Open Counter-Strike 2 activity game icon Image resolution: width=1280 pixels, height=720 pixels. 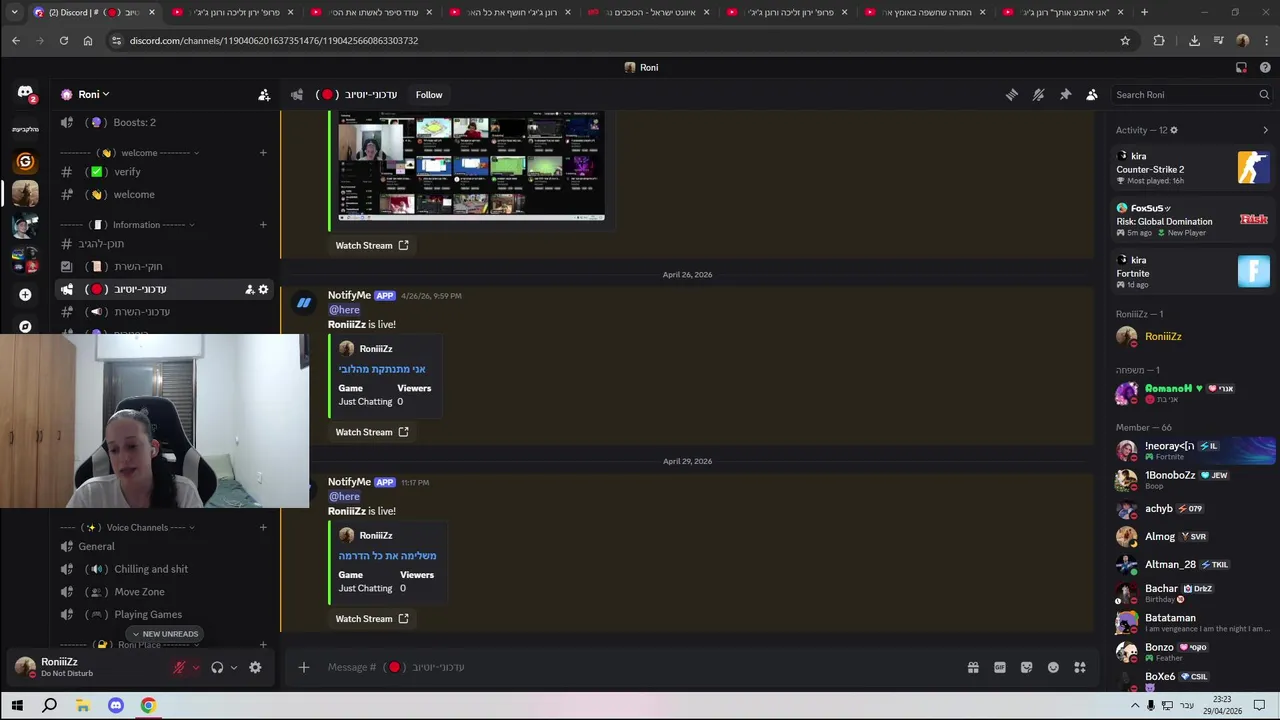pyautogui.click(x=1253, y=167)
